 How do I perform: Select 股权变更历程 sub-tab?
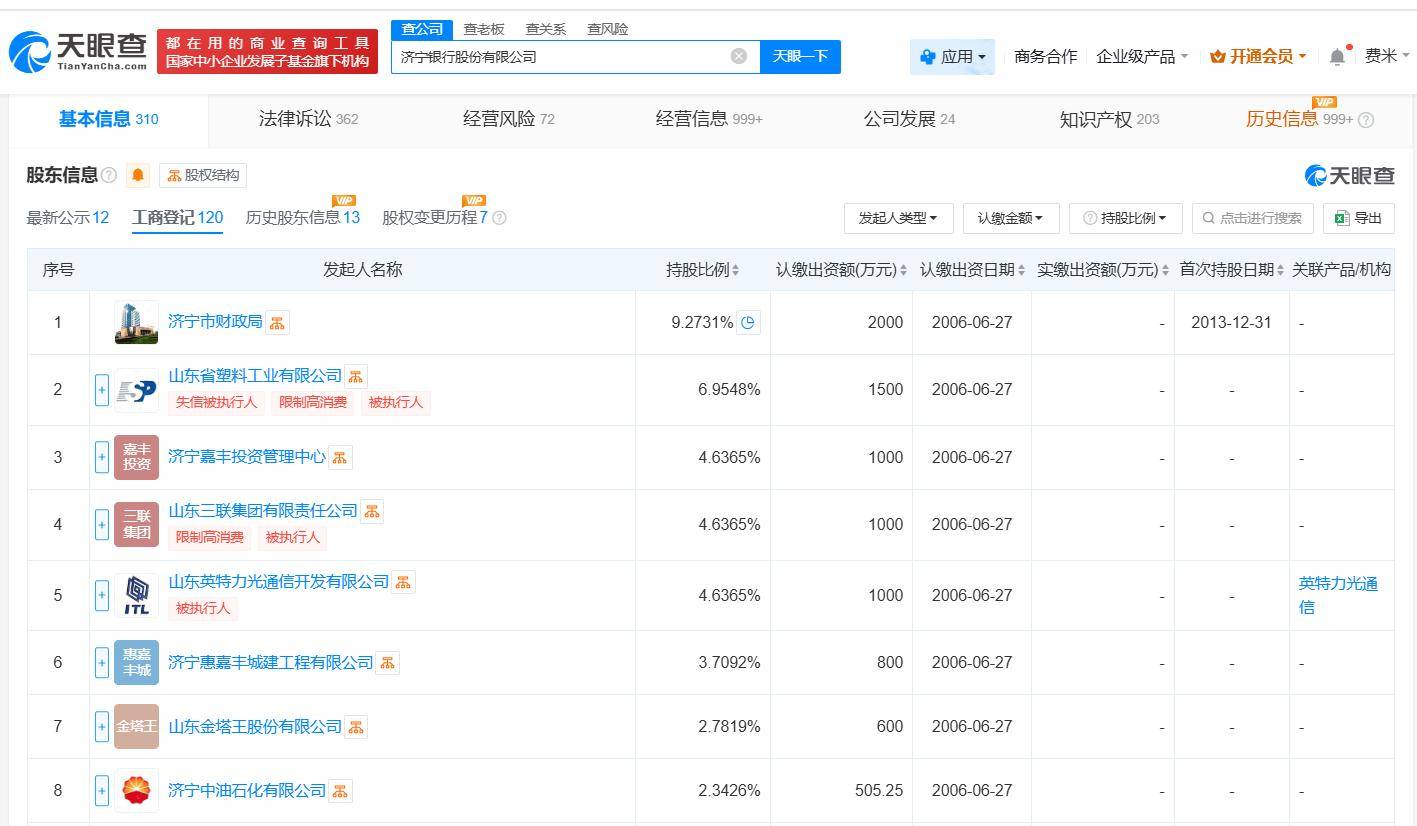pyautogui.click(x=434, y=218)
